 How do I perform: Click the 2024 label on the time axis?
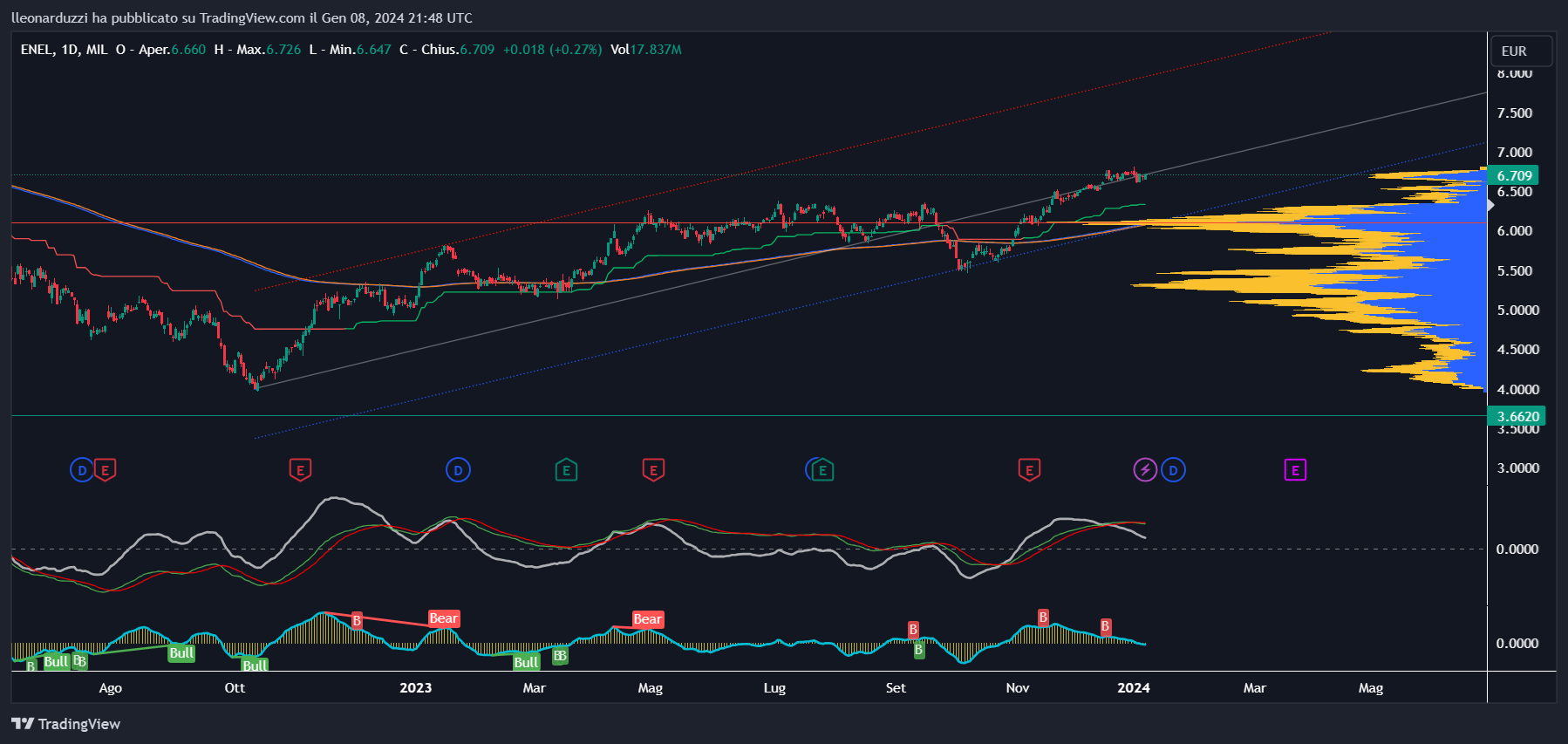(1134, 688)
